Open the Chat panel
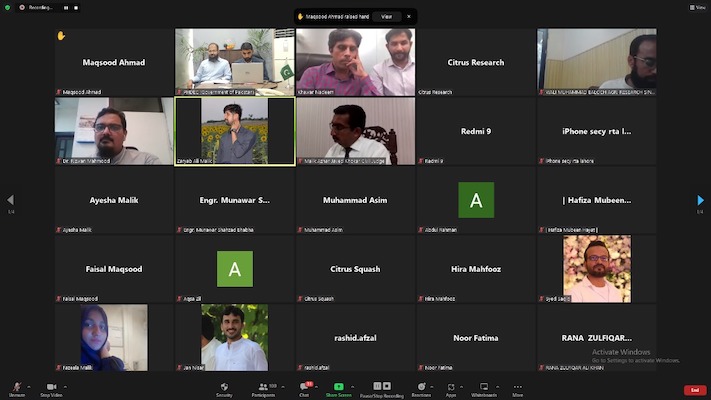711x400 pixels. tap(304, 387)
